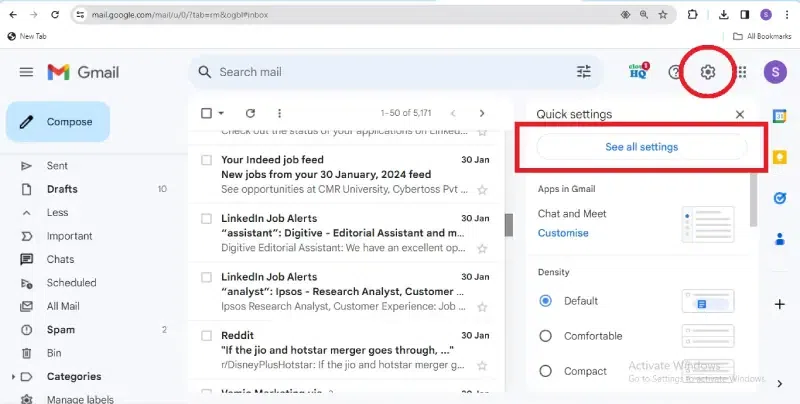Click the Chat and Meet layout thumbnail
This screenshot has width=800, height=404.
coord(708,224)
